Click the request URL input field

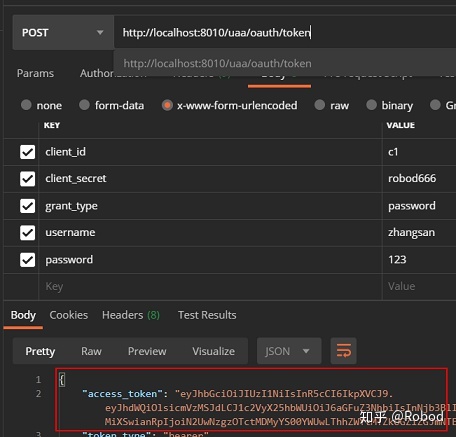click(285, 33)
